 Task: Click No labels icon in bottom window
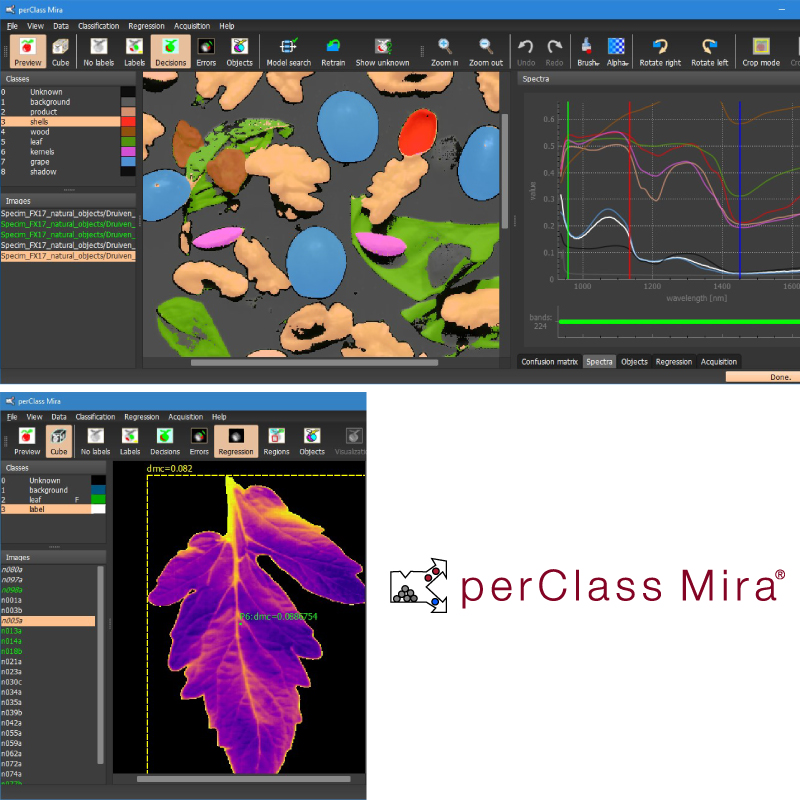pos(95,441)
